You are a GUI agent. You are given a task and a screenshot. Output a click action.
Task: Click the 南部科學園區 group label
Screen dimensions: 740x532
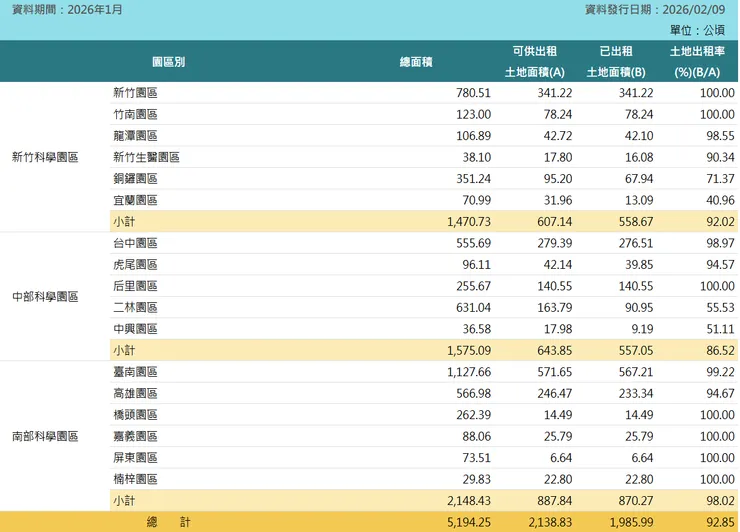pyautogui.click(x=45, y=437)
